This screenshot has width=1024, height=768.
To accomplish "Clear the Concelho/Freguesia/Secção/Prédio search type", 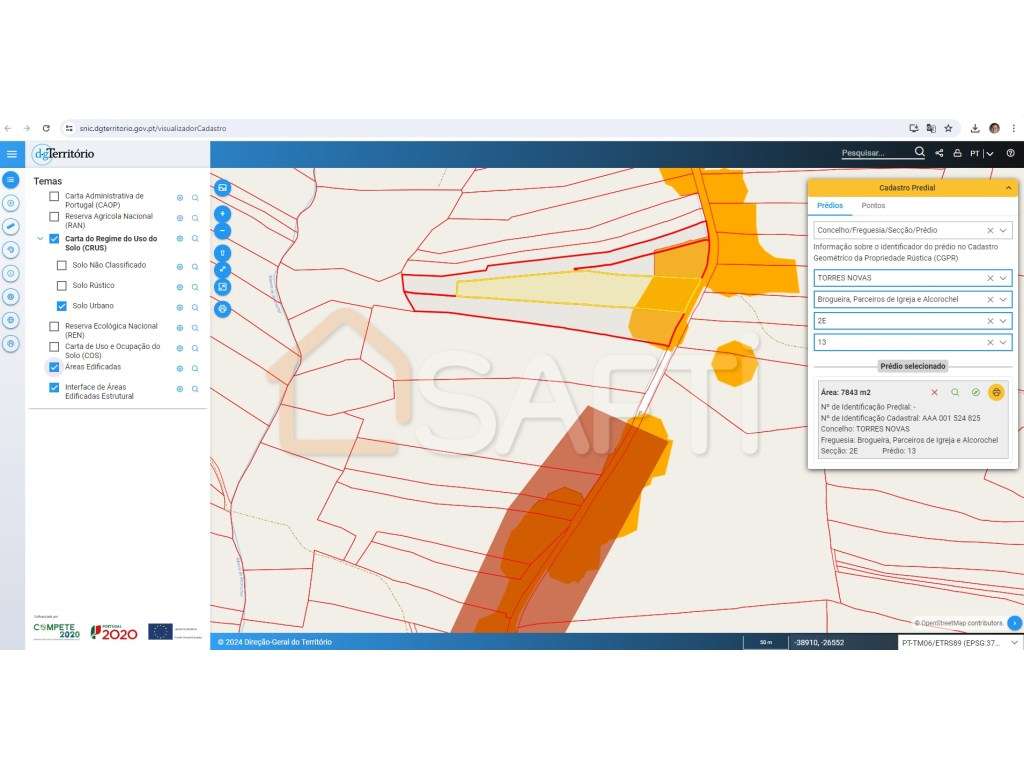I will tap(990, 231).
